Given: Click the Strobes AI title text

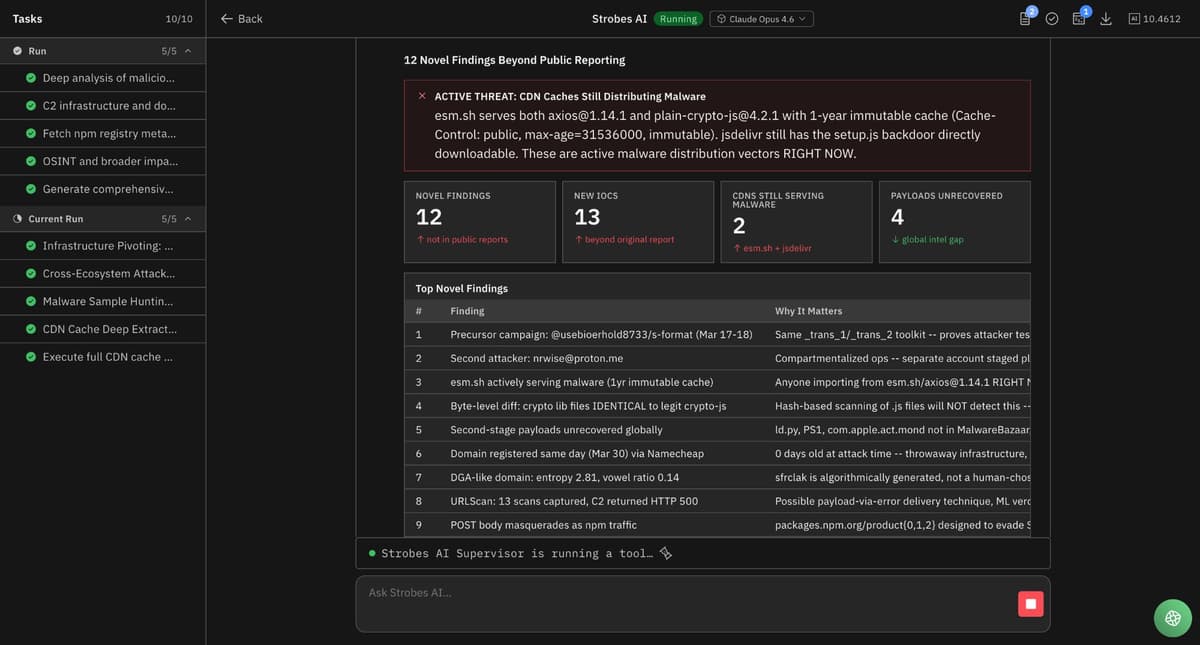Looking at the screenshot, I should [x=620, y=19].
